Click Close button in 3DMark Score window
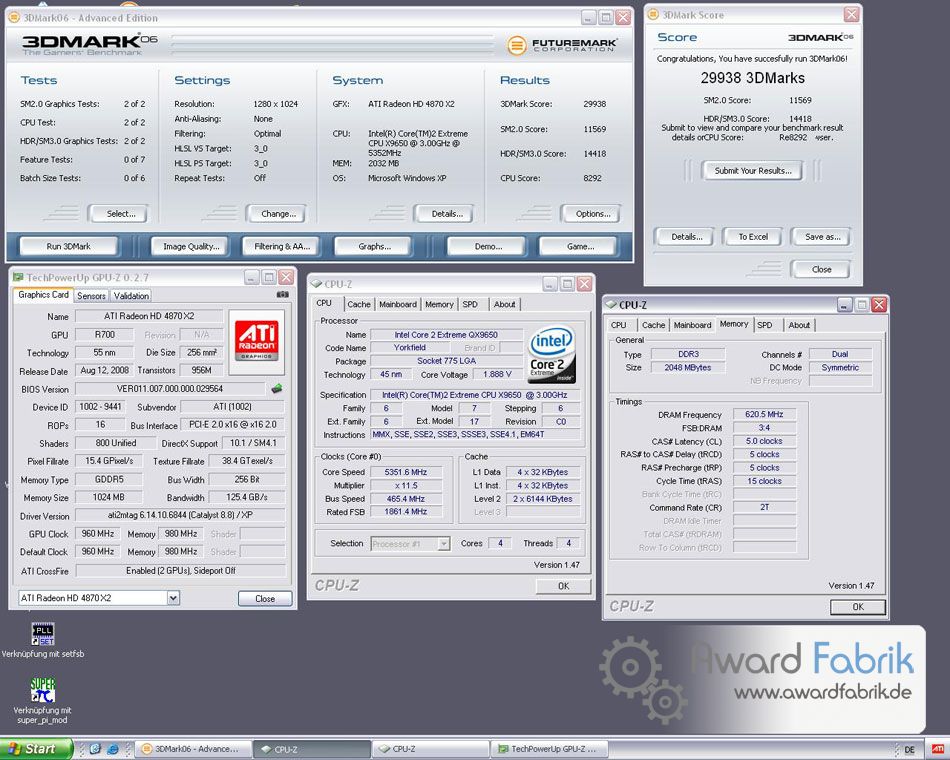This screenshot has width=950, height=760. click(x=821, y=269)
